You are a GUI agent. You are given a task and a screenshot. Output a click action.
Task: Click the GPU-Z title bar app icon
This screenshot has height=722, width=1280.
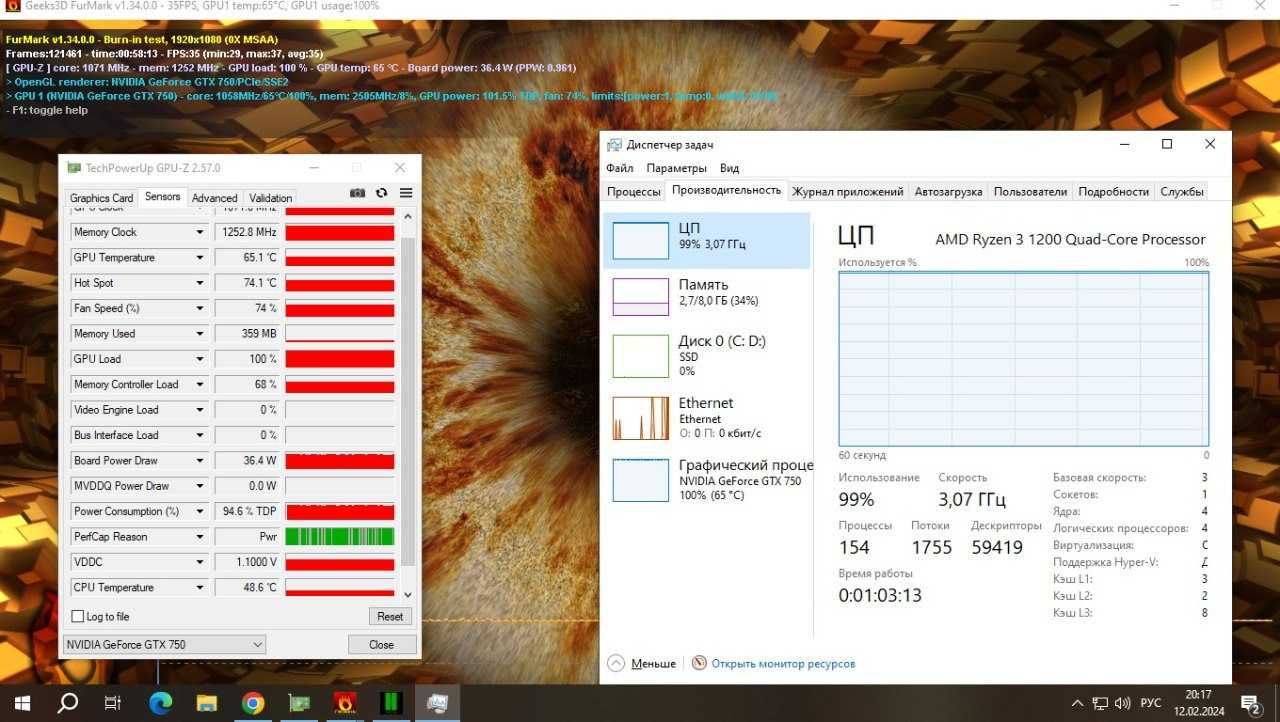tap(74, 168)
